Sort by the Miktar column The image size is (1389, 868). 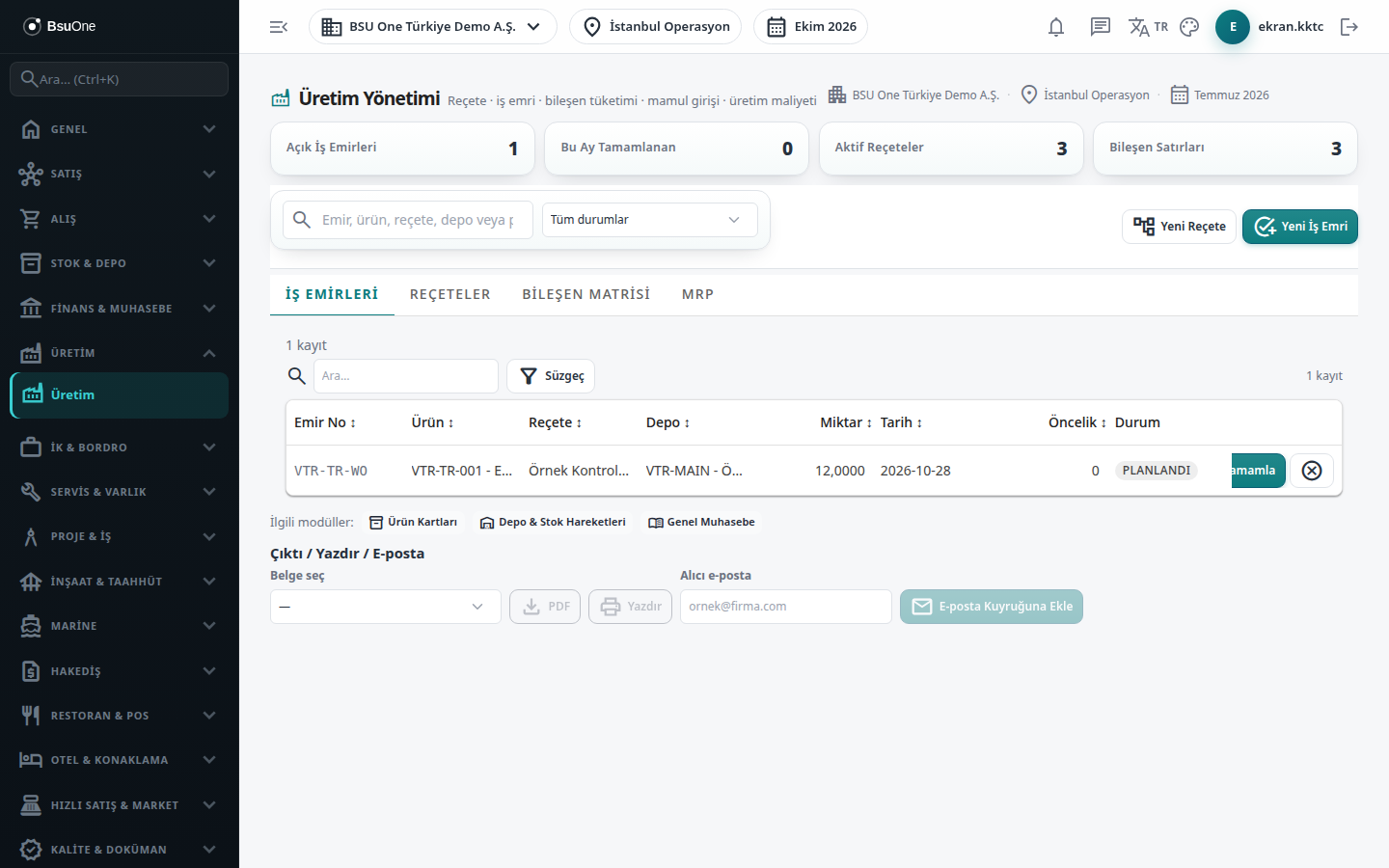[846, 422]
